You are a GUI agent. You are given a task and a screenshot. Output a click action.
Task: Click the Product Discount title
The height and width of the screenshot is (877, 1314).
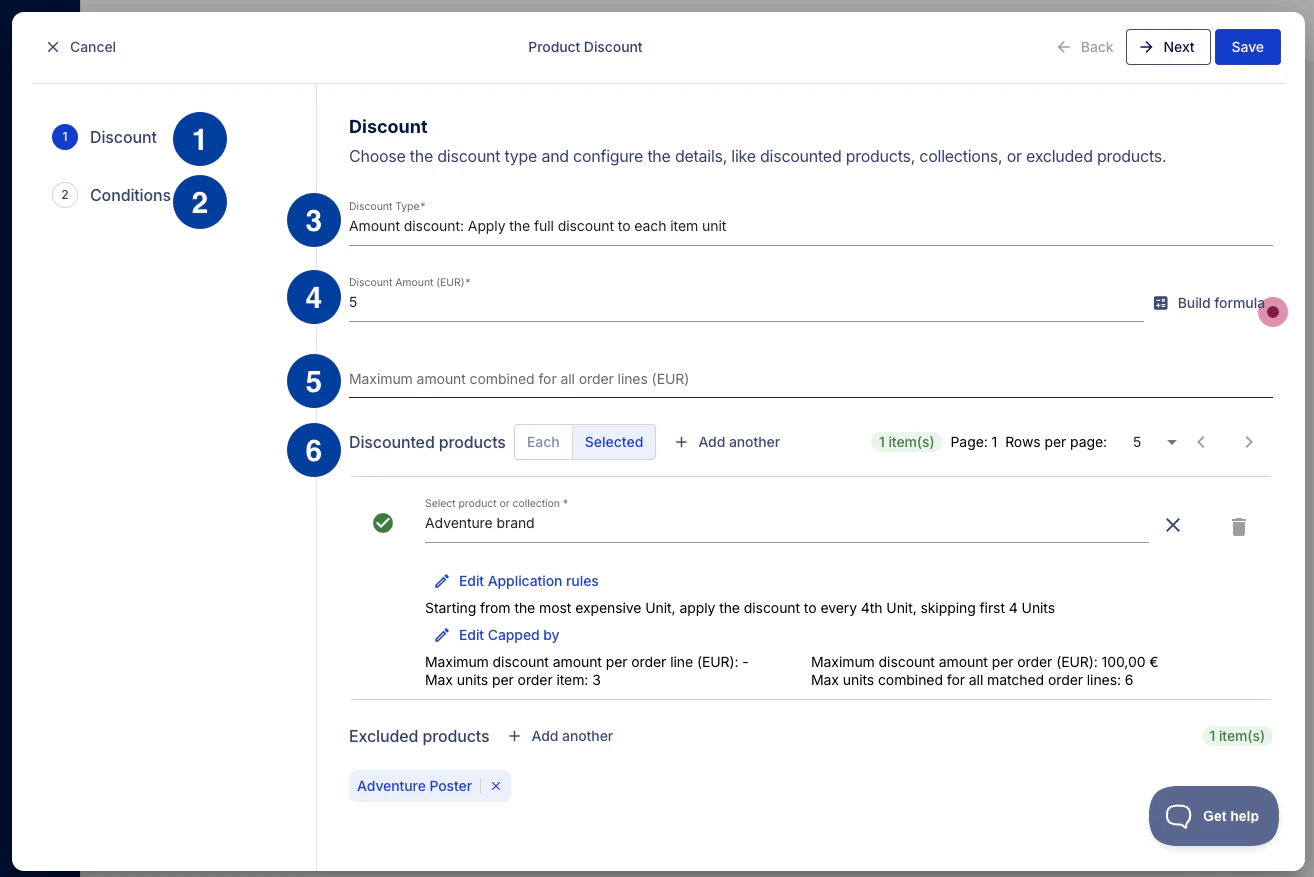pos(585,47)
